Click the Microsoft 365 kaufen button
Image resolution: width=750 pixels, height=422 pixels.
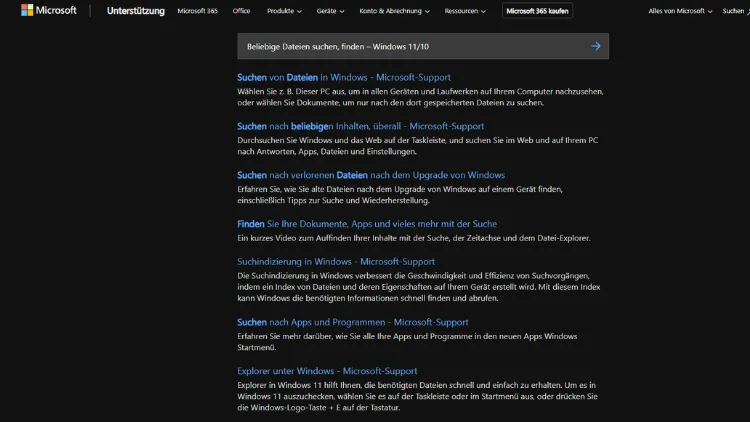[537, 11]
